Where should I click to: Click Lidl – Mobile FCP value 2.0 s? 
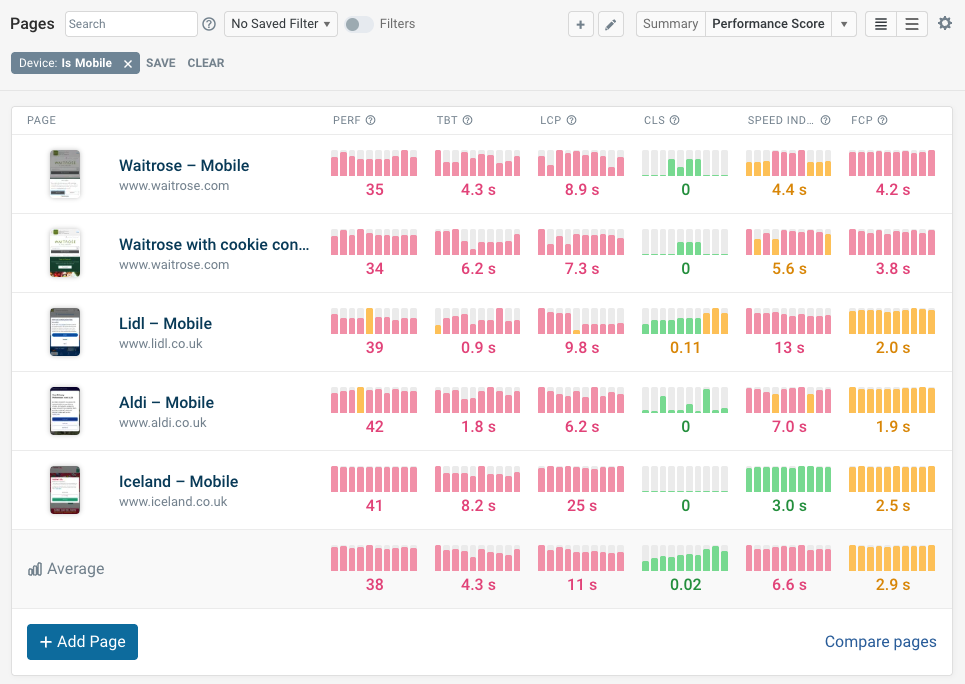click(x=892, y=347)
